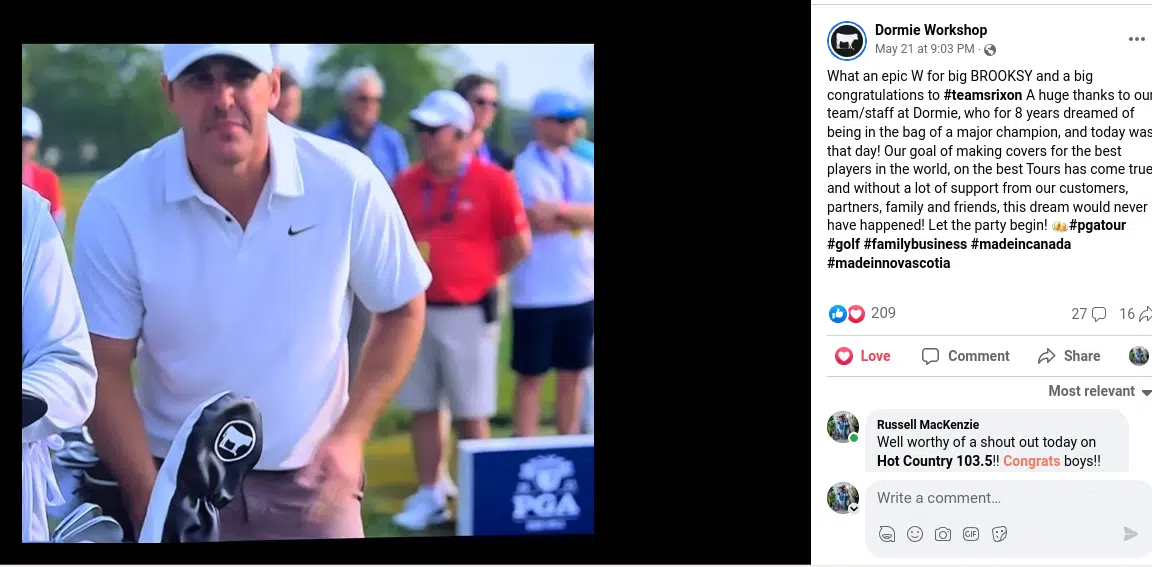Open the emoji picker for comment
The width and height of the screenshot is (1152, 567).
tap(915, 535)
